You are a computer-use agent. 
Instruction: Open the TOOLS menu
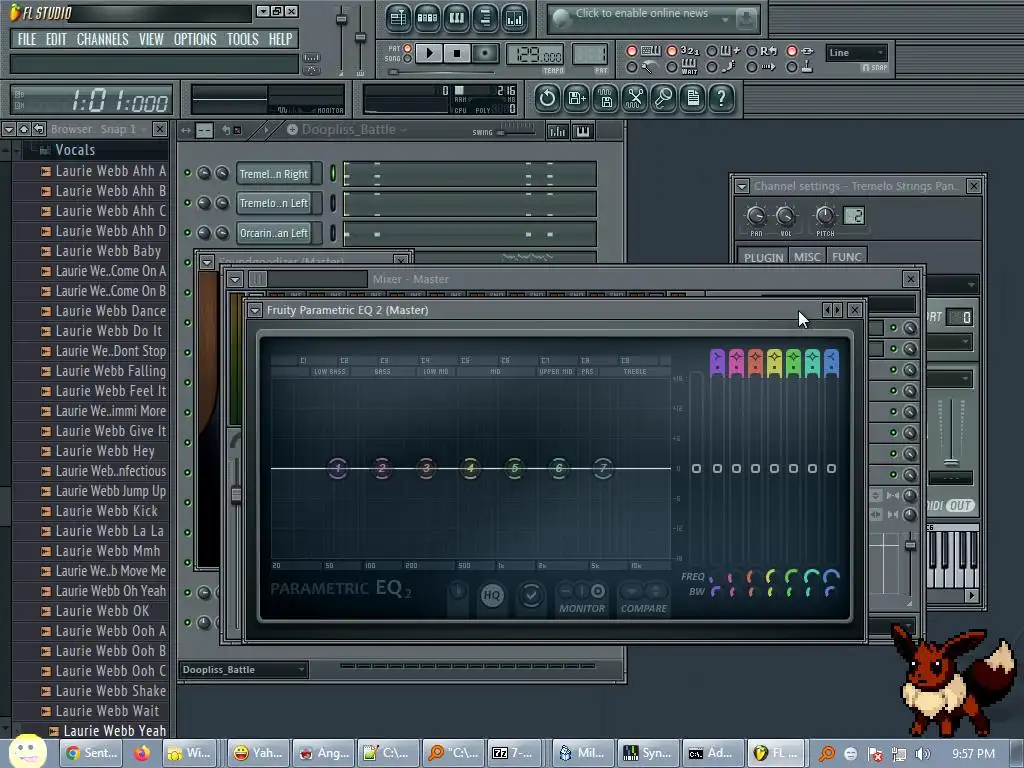coord(242,39)
